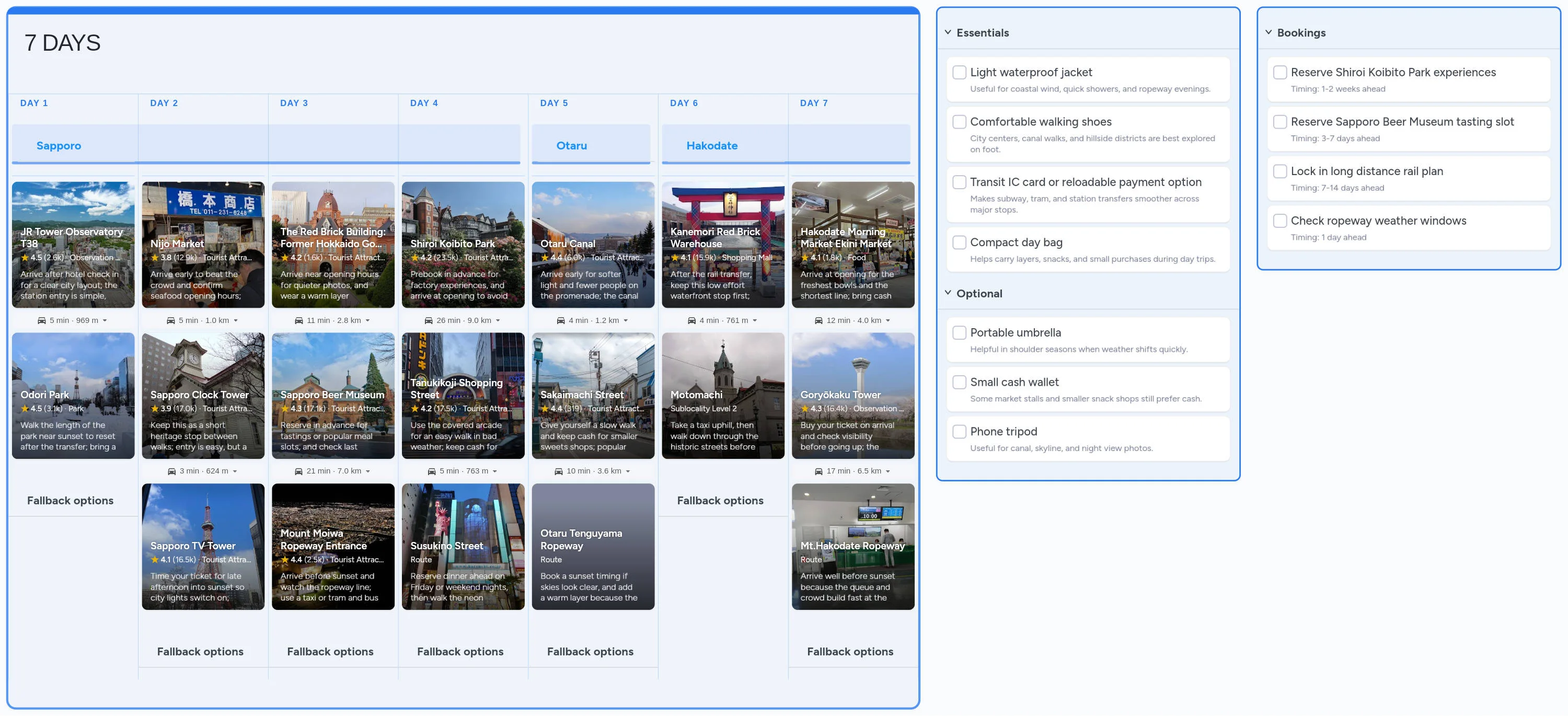The width and height of the screenshot is (1568, 716).
Task: Tick Reserve Sapporo Beer Museum tasting slot
Action: click(x=1279, y=122)
